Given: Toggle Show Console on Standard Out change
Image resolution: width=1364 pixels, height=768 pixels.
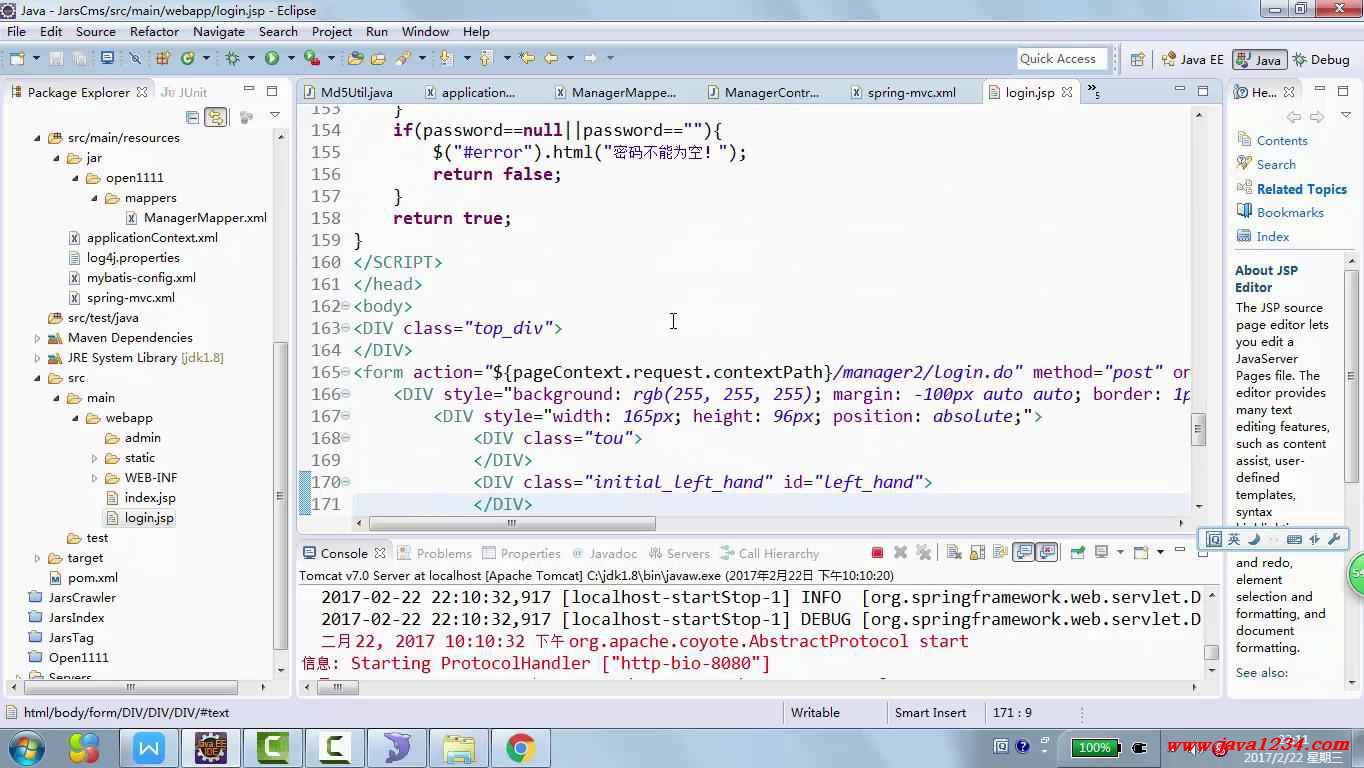Looking at the screenshot, I should pos(1024,552).
